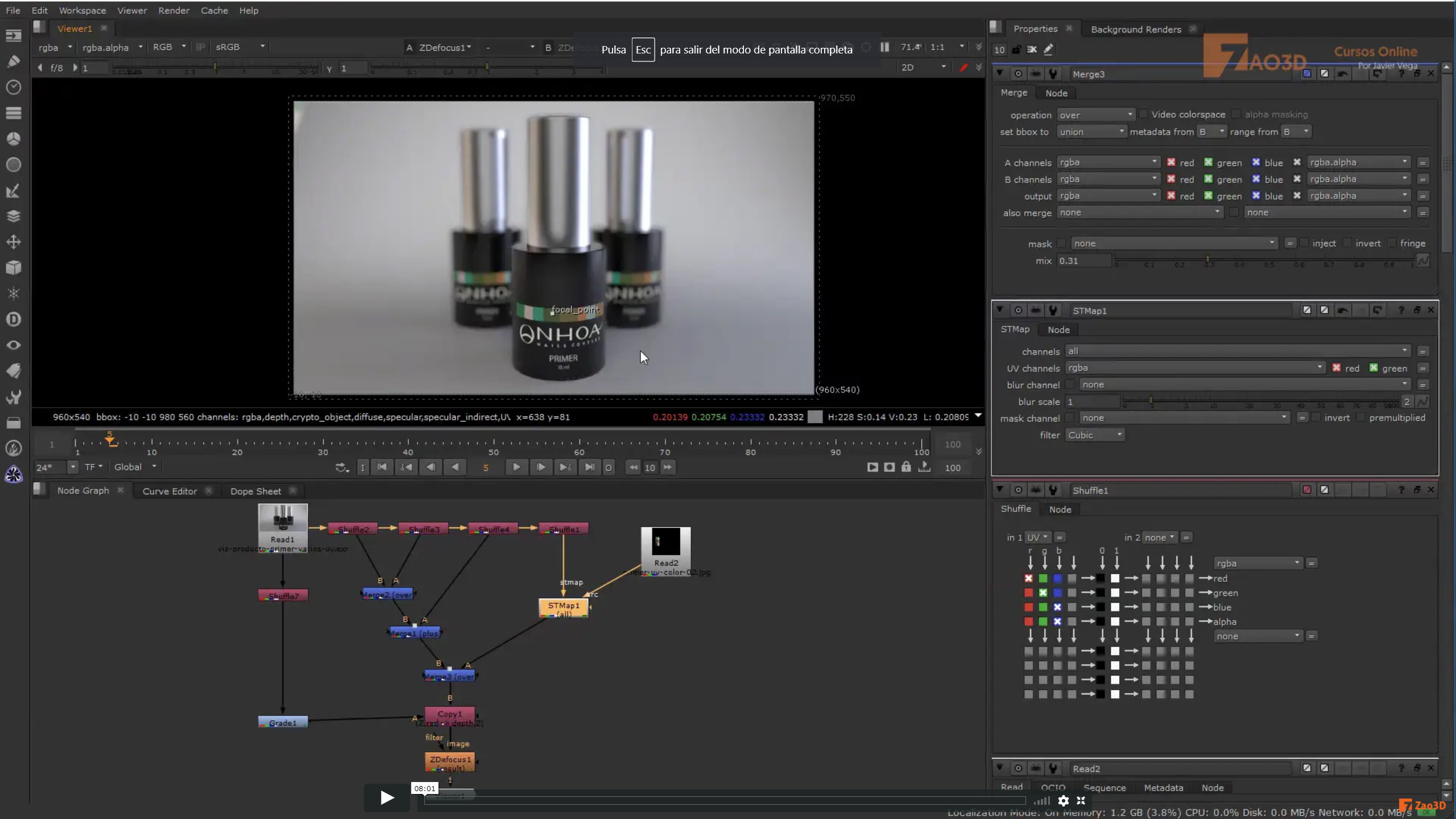Open the Channel nodes toolbar menu

click(14, 113)
